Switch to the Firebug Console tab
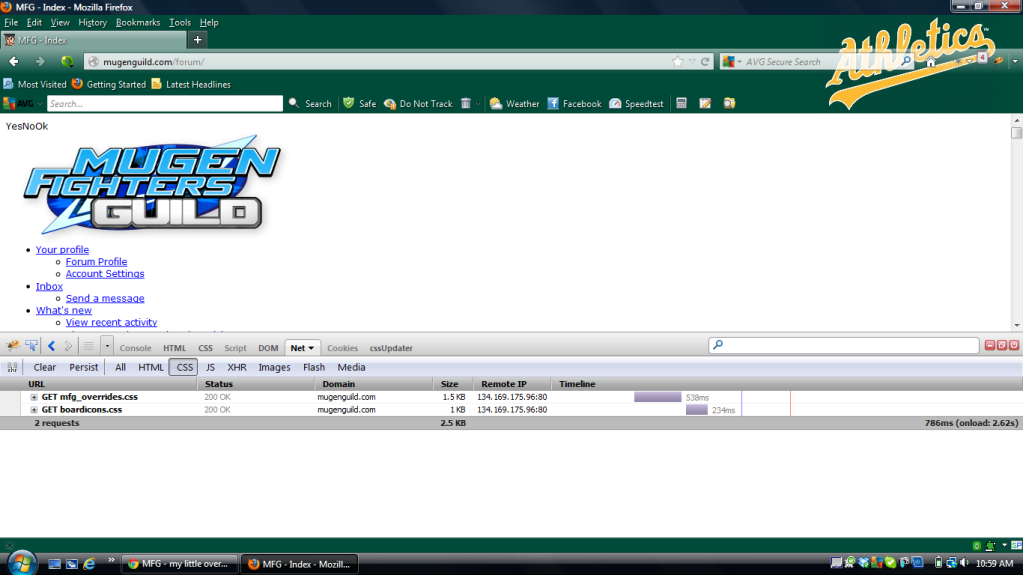The width and height of the screenshot is (1023, 575). click(135, 348)
